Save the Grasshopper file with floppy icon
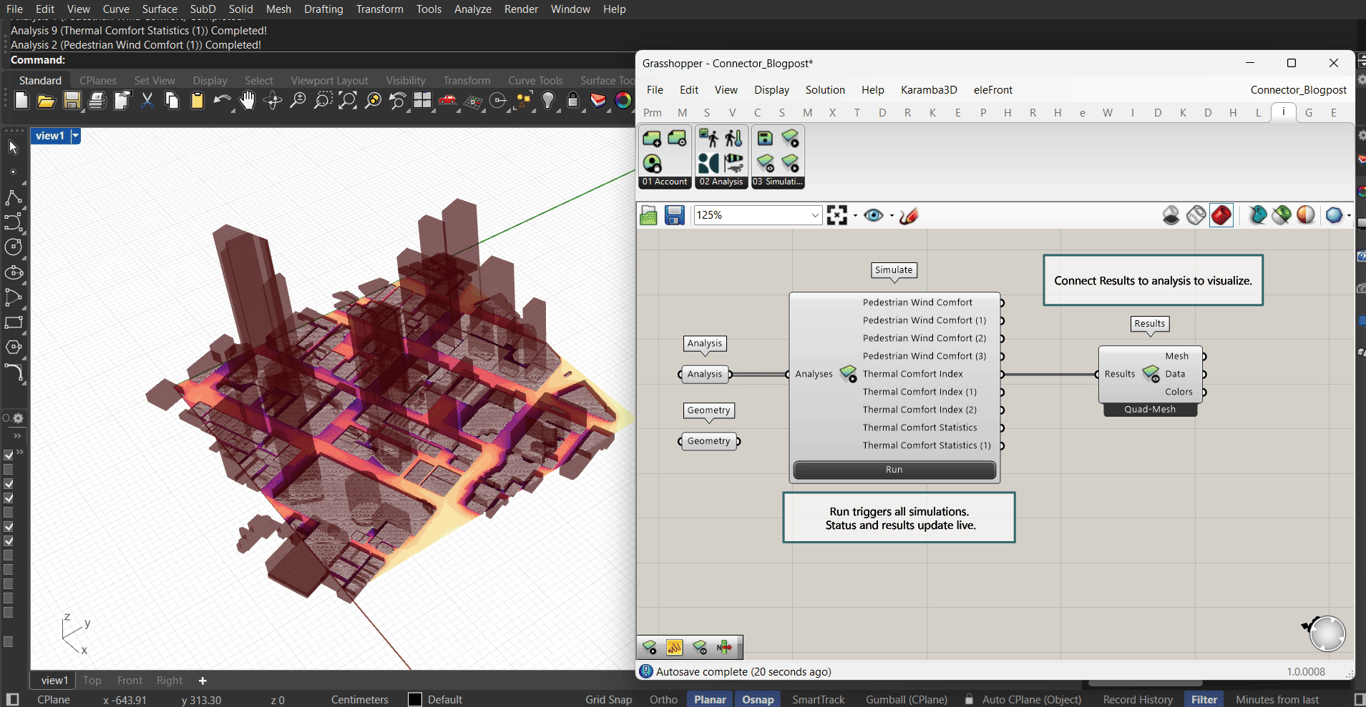 tap(675, 215)
